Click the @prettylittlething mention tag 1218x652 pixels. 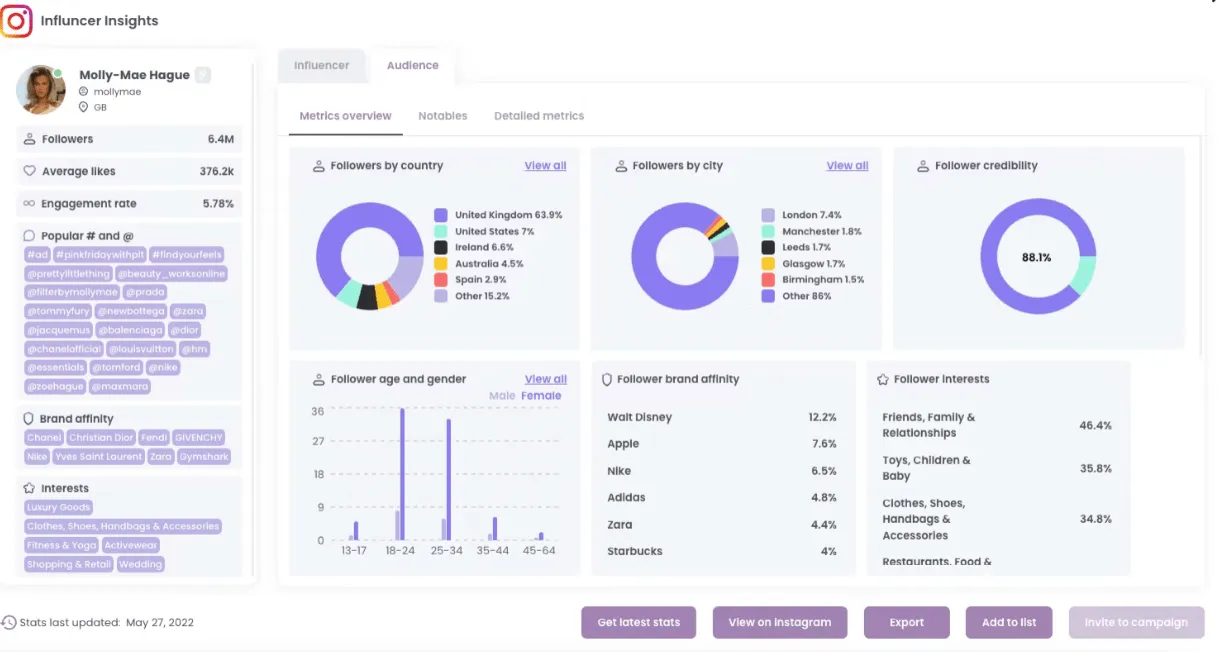pos(68,274)
